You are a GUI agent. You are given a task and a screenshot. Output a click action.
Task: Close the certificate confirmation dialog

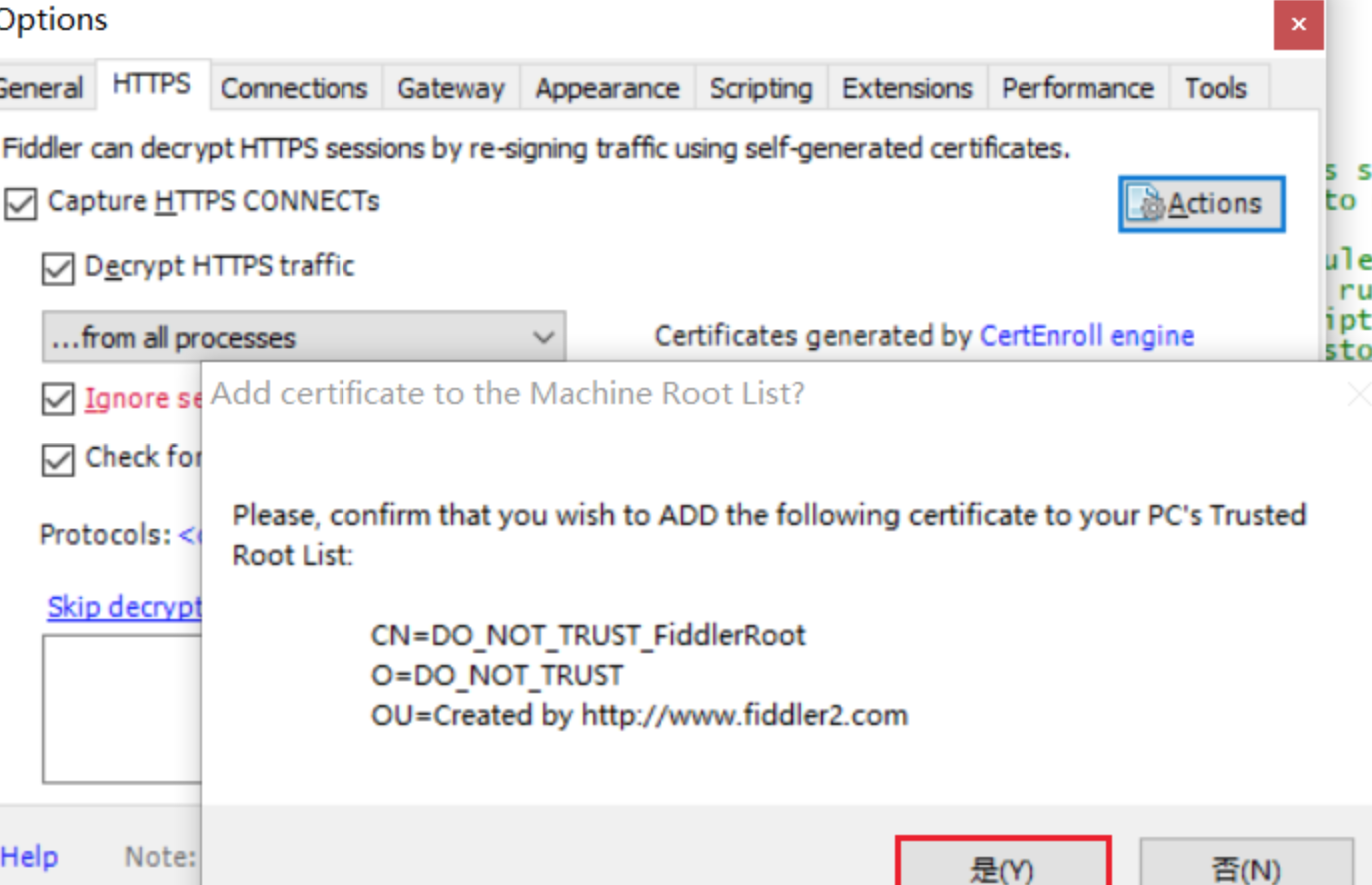(x=1359, y=394)
